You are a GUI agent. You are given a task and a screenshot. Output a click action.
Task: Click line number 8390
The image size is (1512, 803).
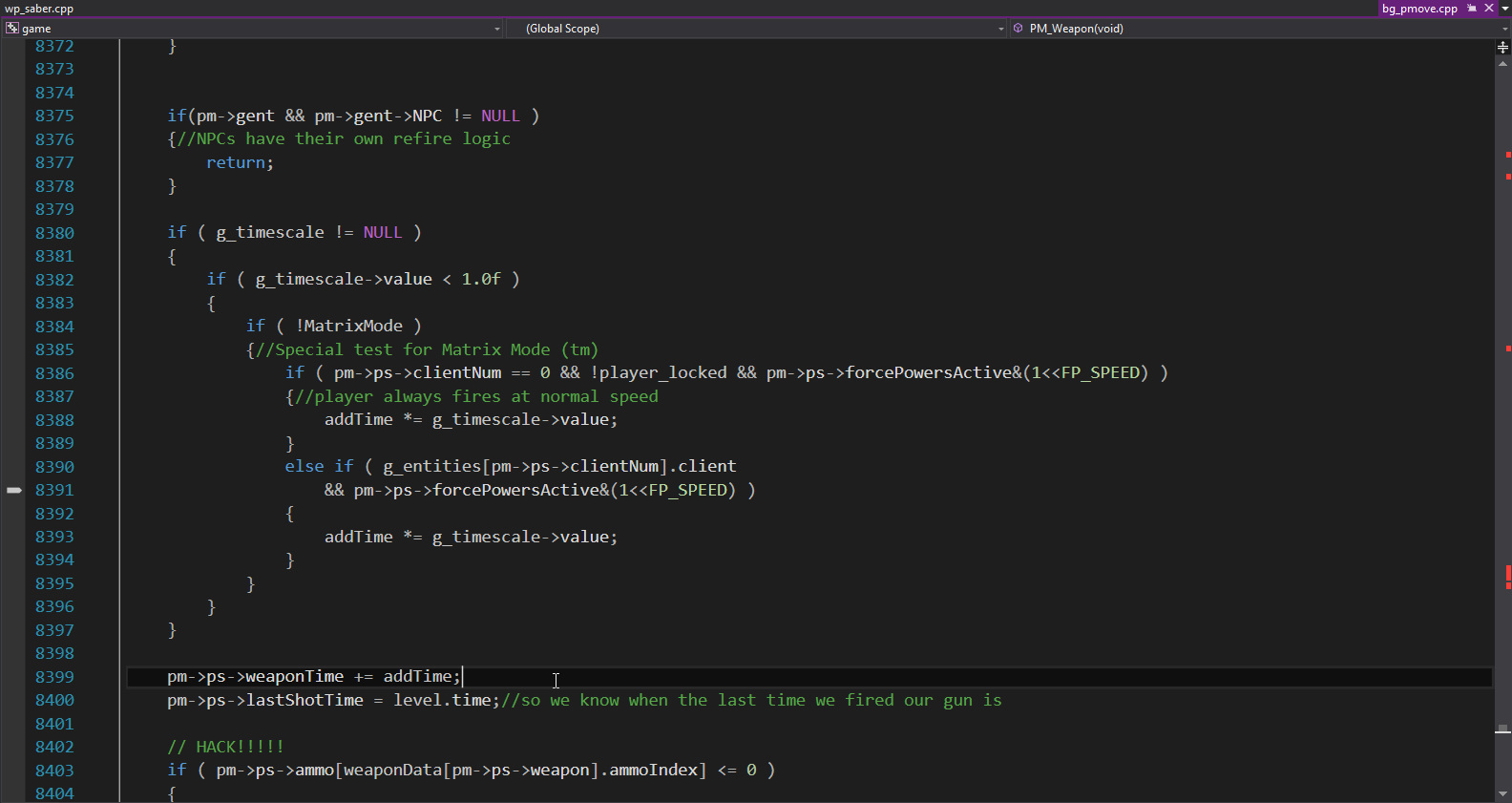click(54, 467)
